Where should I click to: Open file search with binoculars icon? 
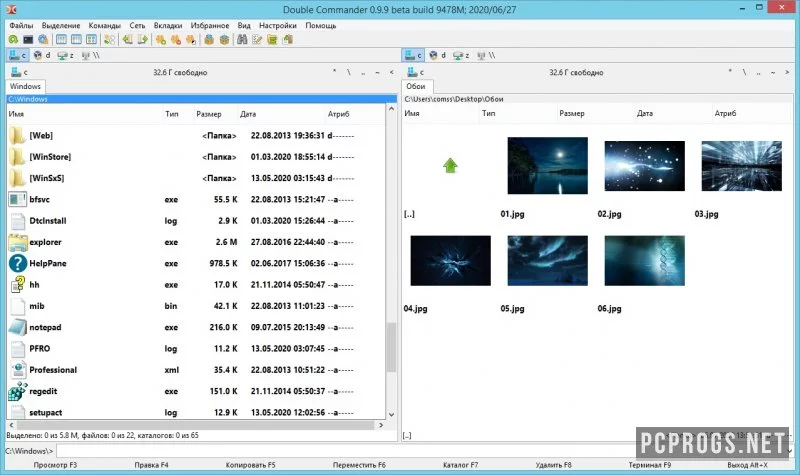[242, 39]
